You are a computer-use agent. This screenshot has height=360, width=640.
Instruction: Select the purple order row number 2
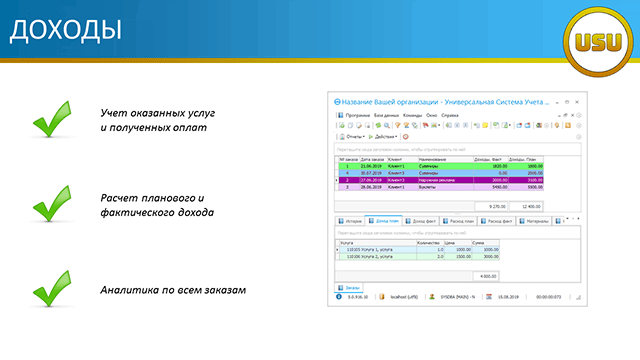[439, 180]
